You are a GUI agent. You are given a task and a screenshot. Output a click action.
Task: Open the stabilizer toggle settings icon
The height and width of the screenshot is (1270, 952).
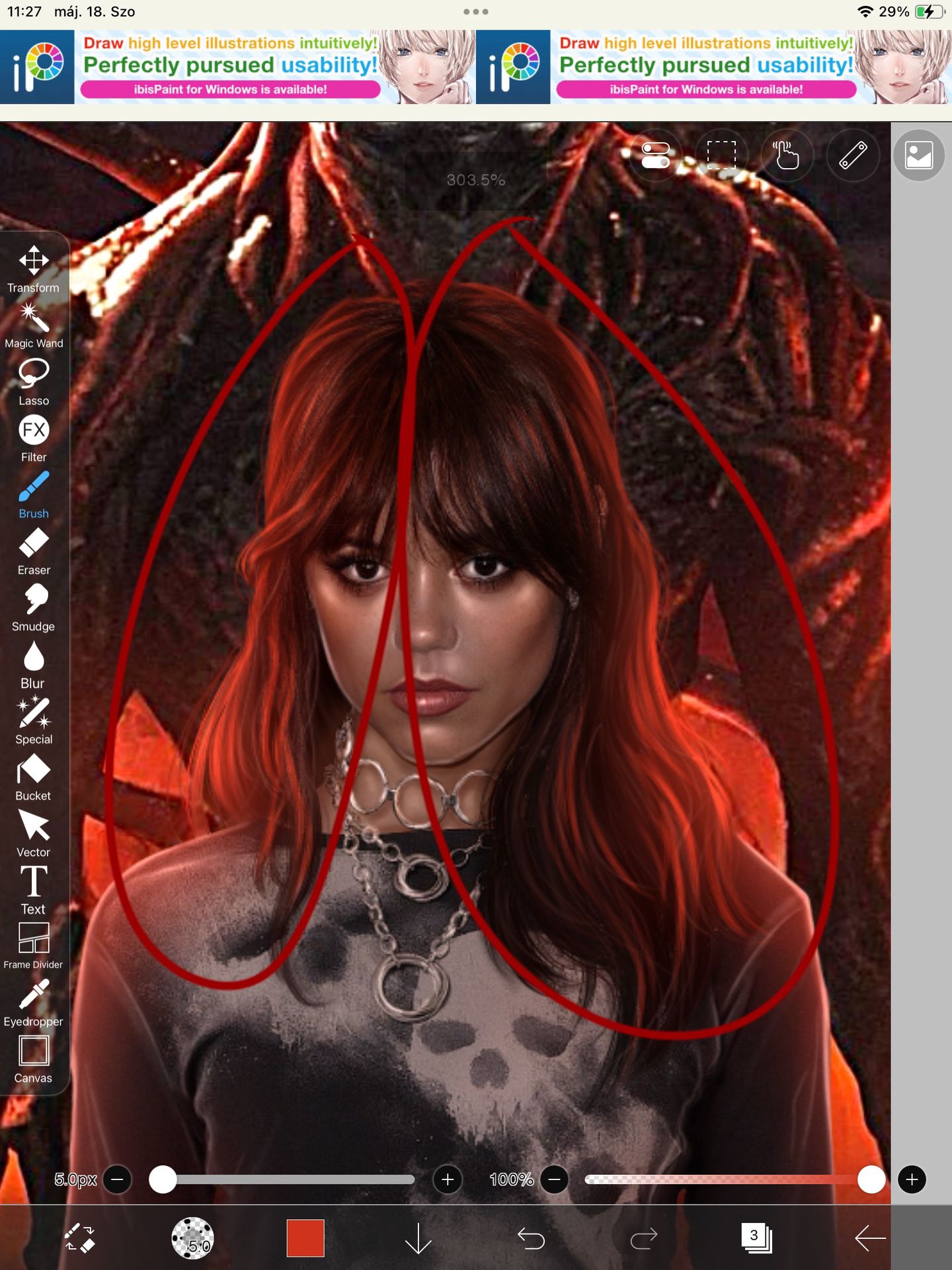[x=655, y=156]
